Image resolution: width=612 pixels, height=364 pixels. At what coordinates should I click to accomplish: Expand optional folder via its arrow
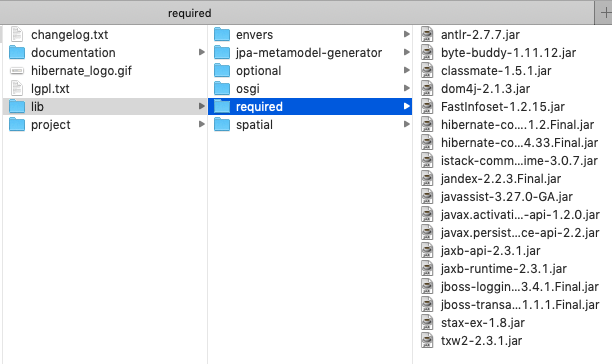[x=406, y=70]
